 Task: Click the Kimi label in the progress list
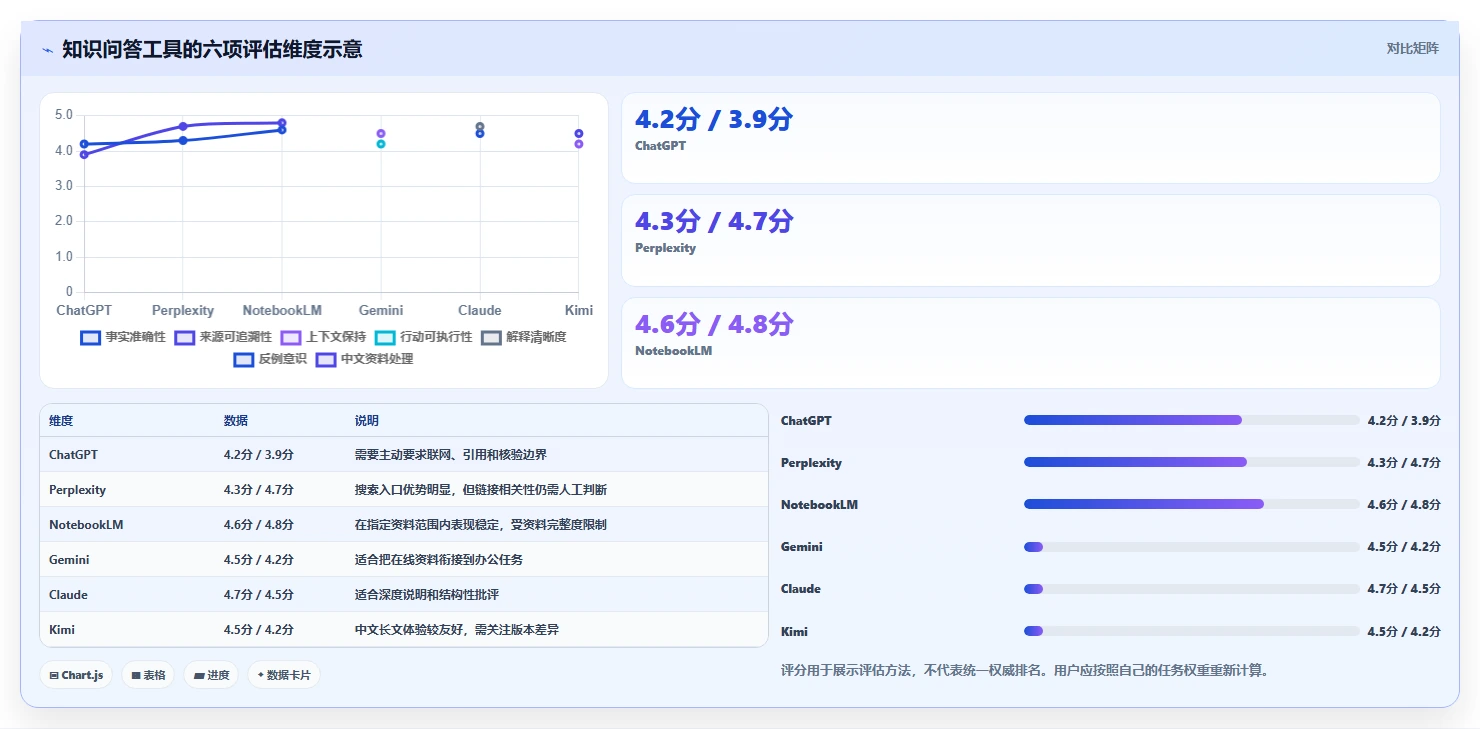(794, 632)
